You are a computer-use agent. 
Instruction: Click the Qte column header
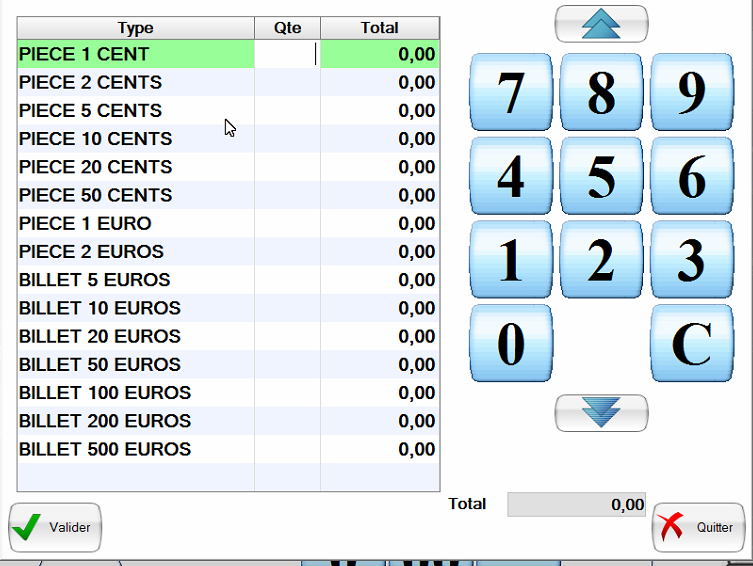coord(287,28)
